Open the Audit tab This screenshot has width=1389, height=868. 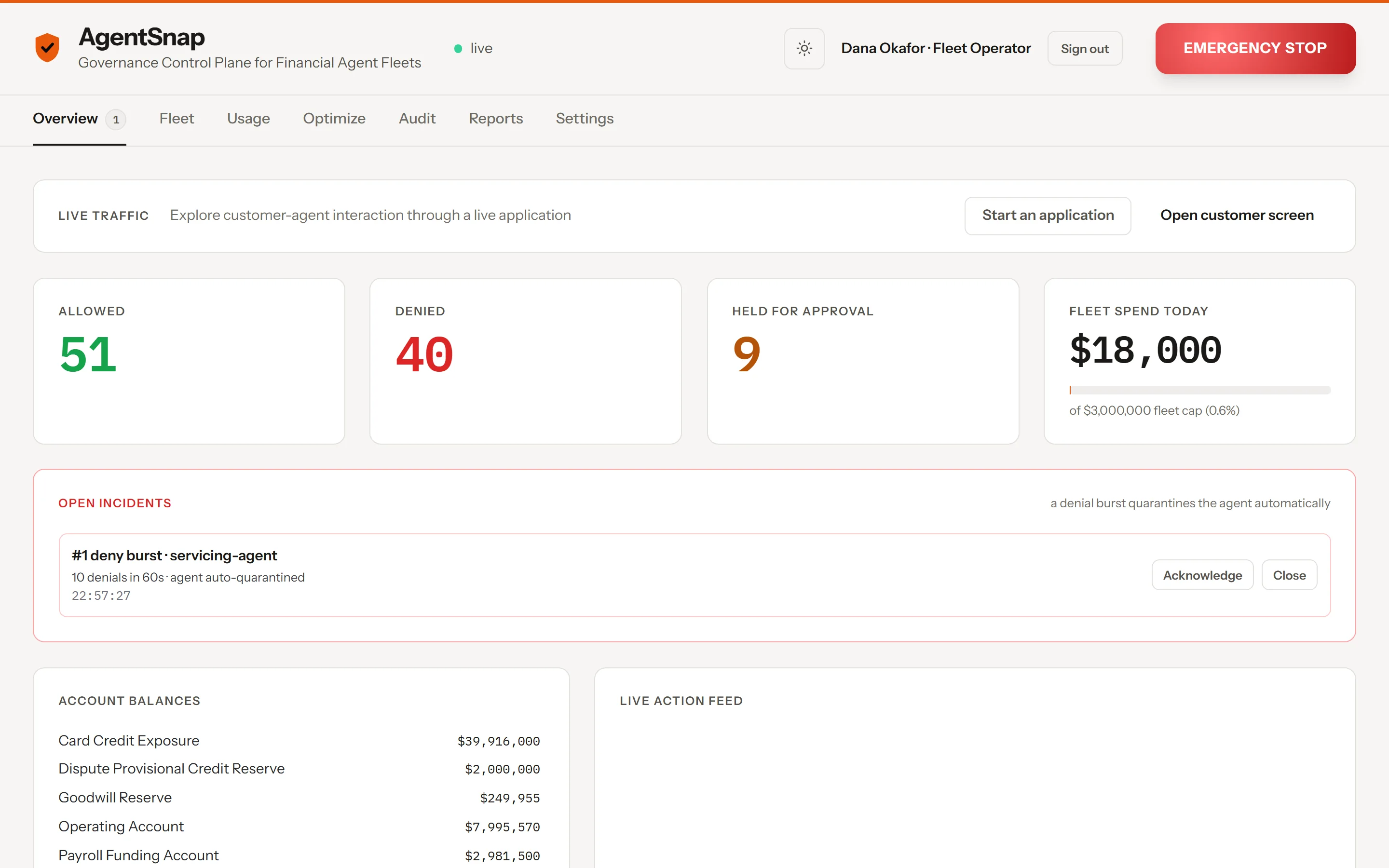[x=417, y=118]
